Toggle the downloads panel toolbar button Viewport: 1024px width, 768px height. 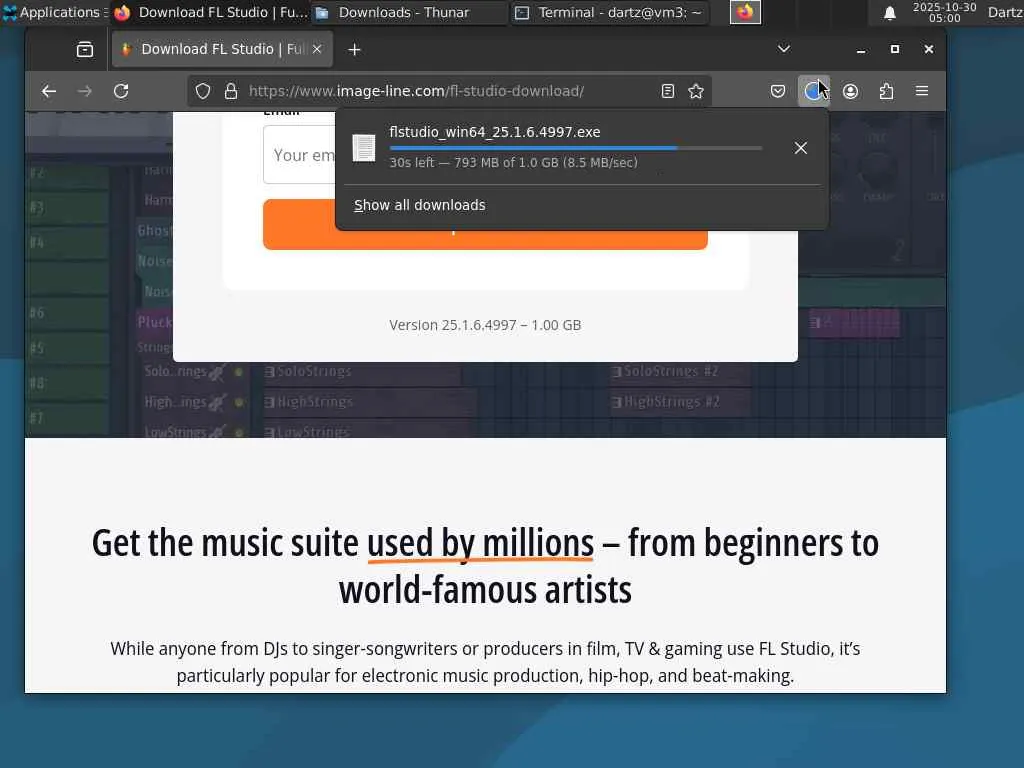tap(813, 91)
